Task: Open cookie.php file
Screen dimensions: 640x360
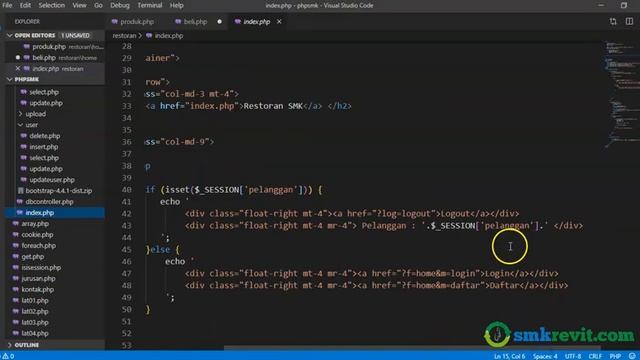Action: click(x=37, y=235)
